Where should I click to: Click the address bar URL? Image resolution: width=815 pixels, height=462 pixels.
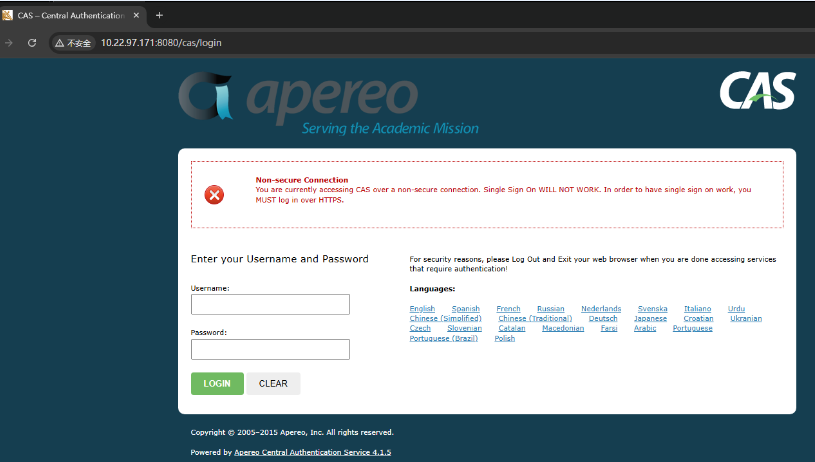pyautogui.click(x=161, y=43)
